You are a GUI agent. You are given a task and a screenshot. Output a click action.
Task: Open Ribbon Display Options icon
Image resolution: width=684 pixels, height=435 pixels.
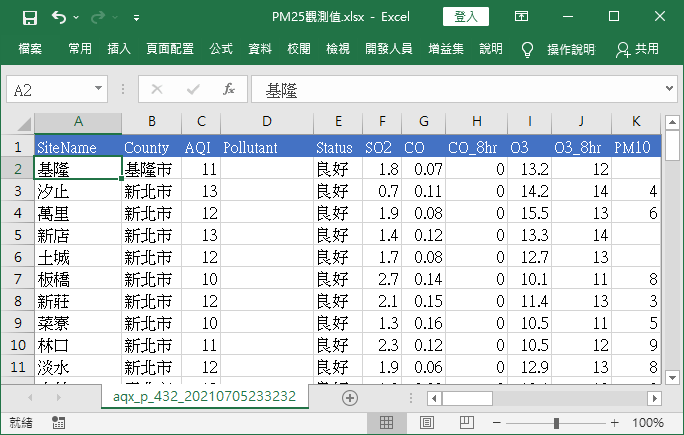(x=521, y=17)
